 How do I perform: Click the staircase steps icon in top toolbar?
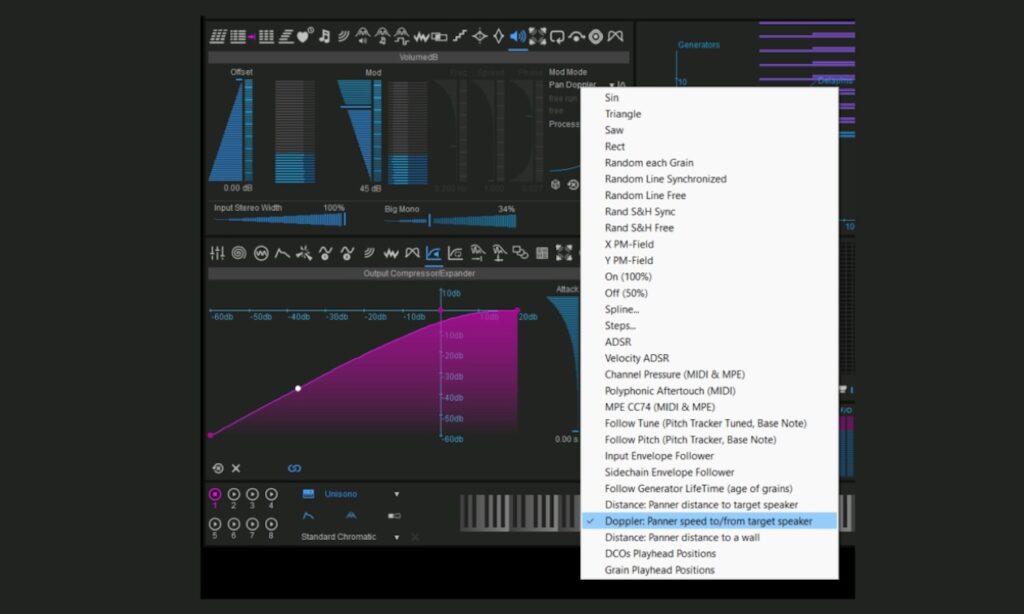pyautogui.click(x=459, y=37)
